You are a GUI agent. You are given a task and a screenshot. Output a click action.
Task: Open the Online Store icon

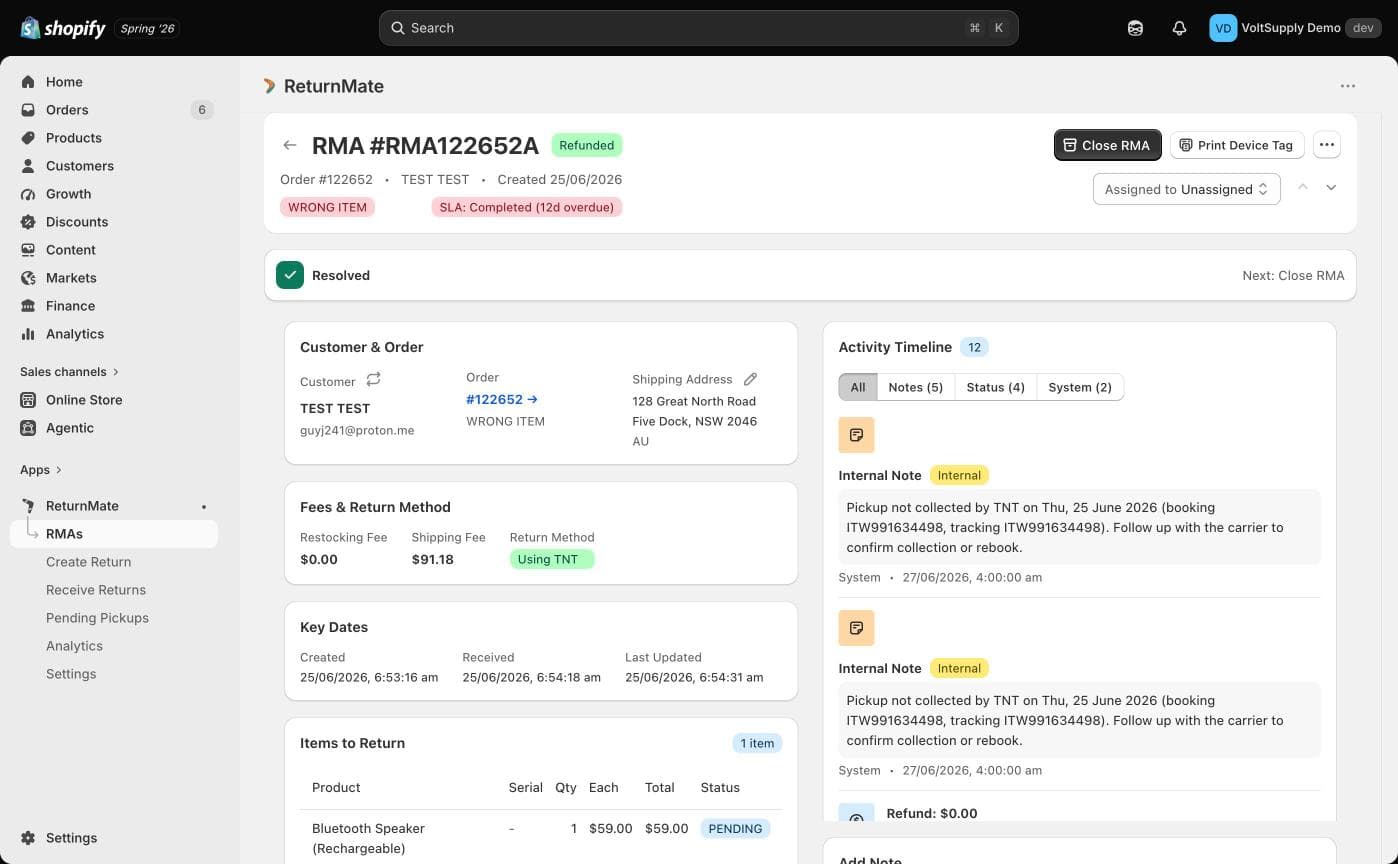click(x=28, y=400)
